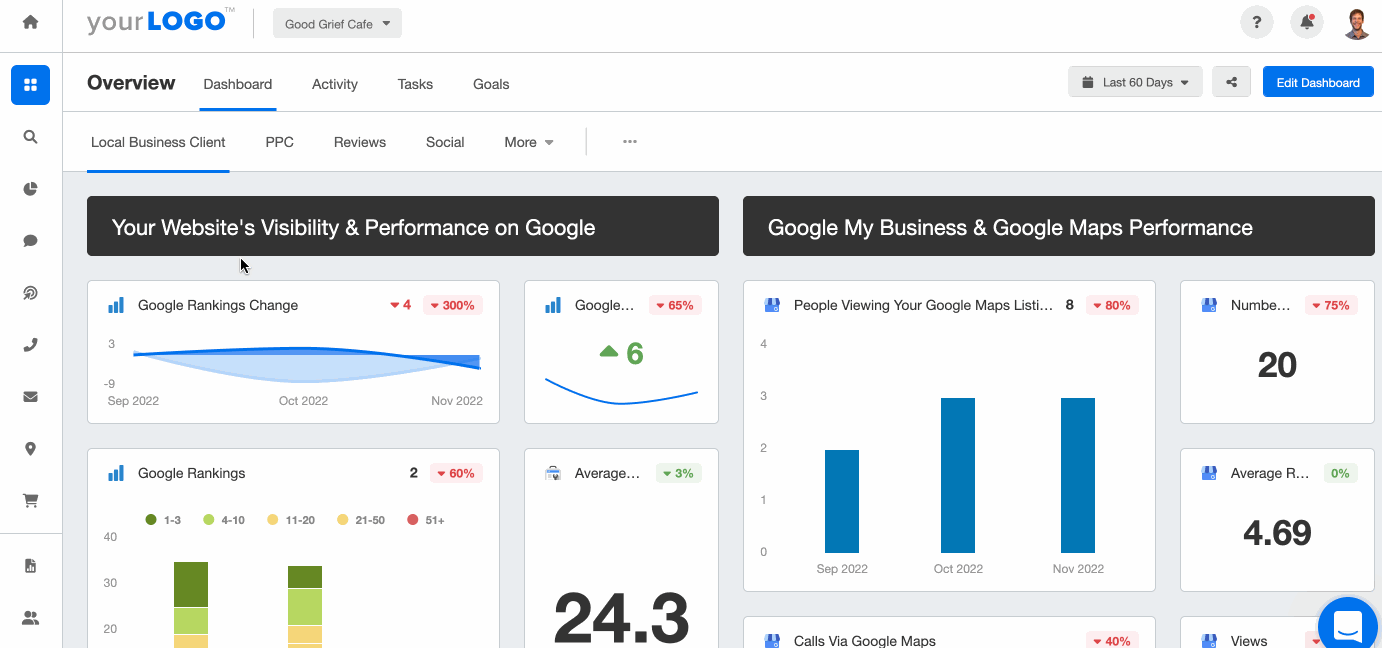1382x648 pixels.
Task: Switch to the Activity tab
Action: 334,84
